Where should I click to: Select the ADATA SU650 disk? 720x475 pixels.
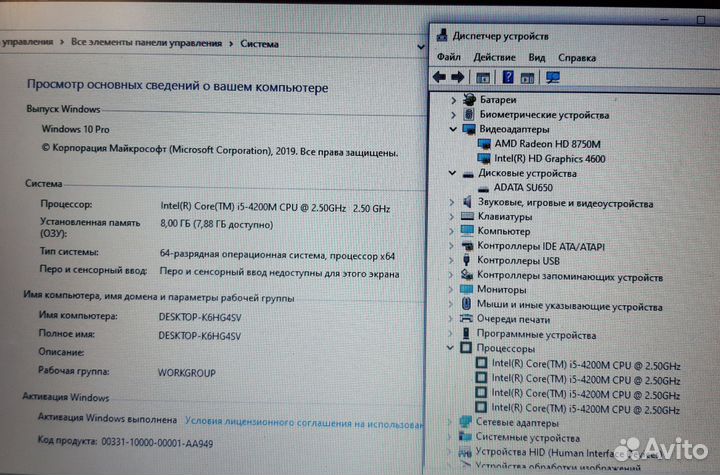(x=523, y=188)
